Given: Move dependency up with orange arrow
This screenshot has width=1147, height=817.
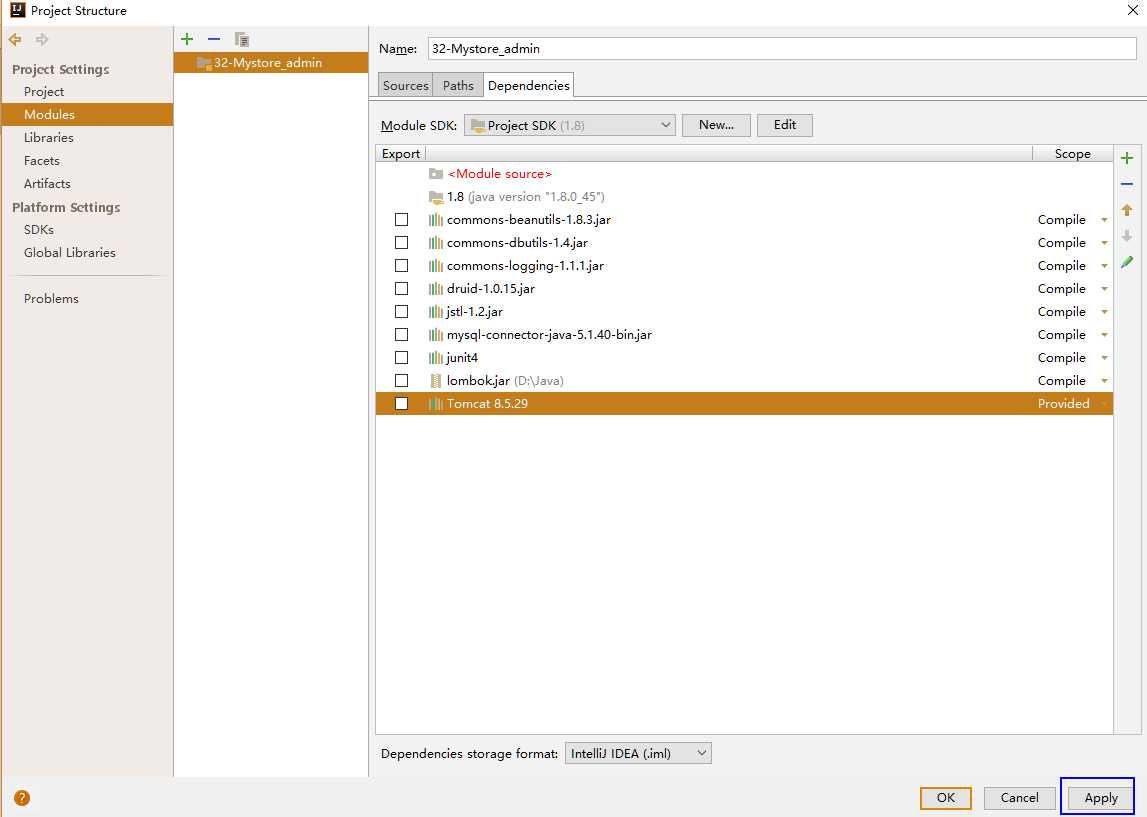Looking at the screenshot, I should point(1127,210).
